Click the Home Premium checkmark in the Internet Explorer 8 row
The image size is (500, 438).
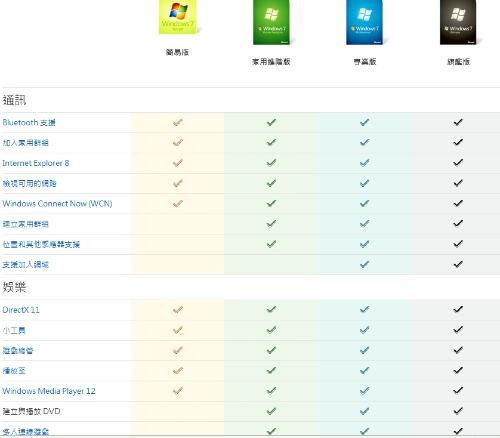[271, 163]
